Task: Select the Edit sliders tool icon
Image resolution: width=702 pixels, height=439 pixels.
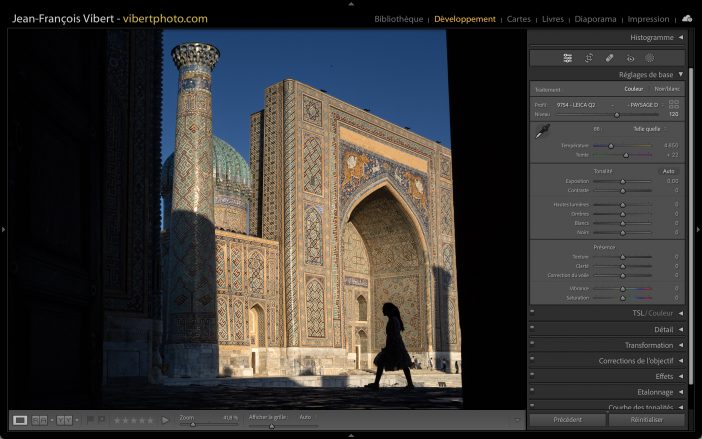Action: point(567,58)
